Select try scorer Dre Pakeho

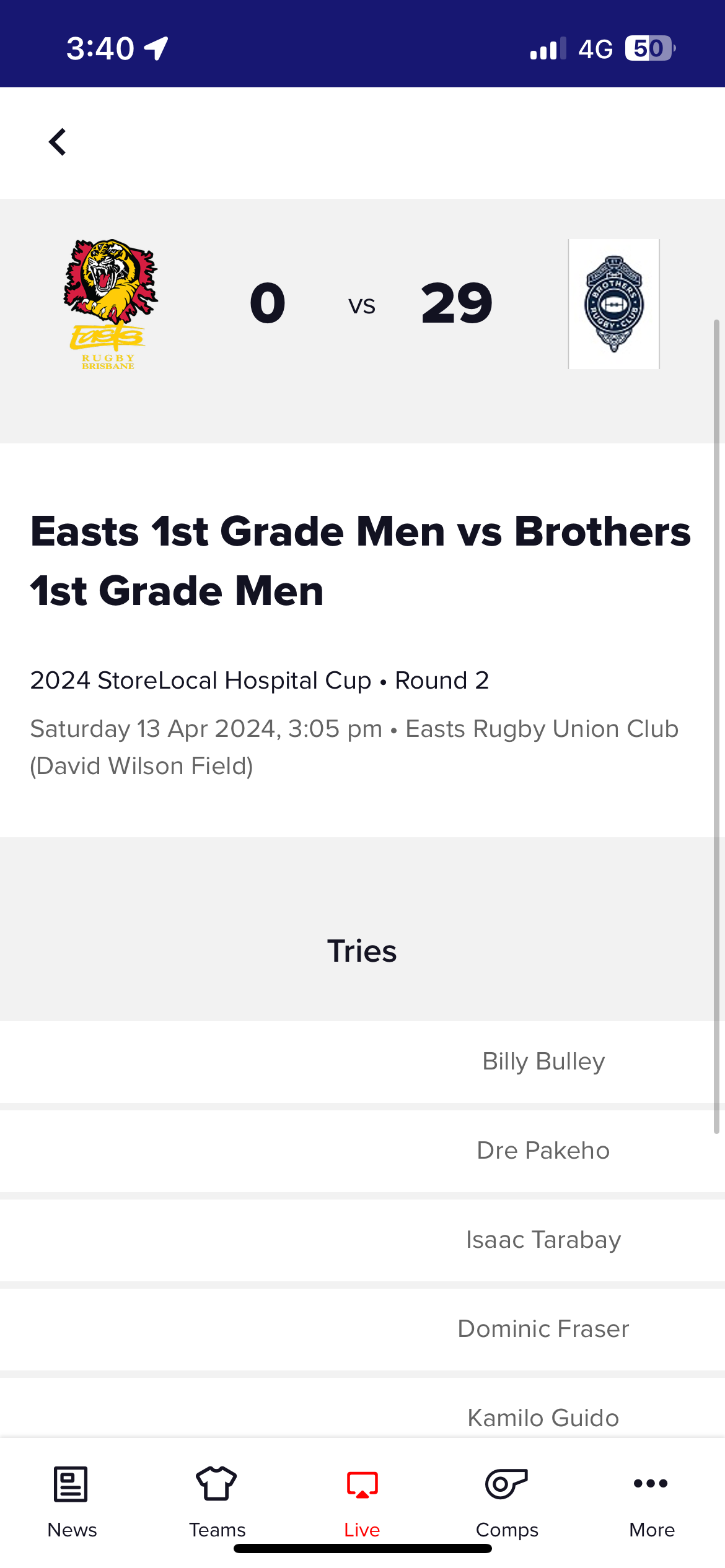click(x=543, y=1151)
